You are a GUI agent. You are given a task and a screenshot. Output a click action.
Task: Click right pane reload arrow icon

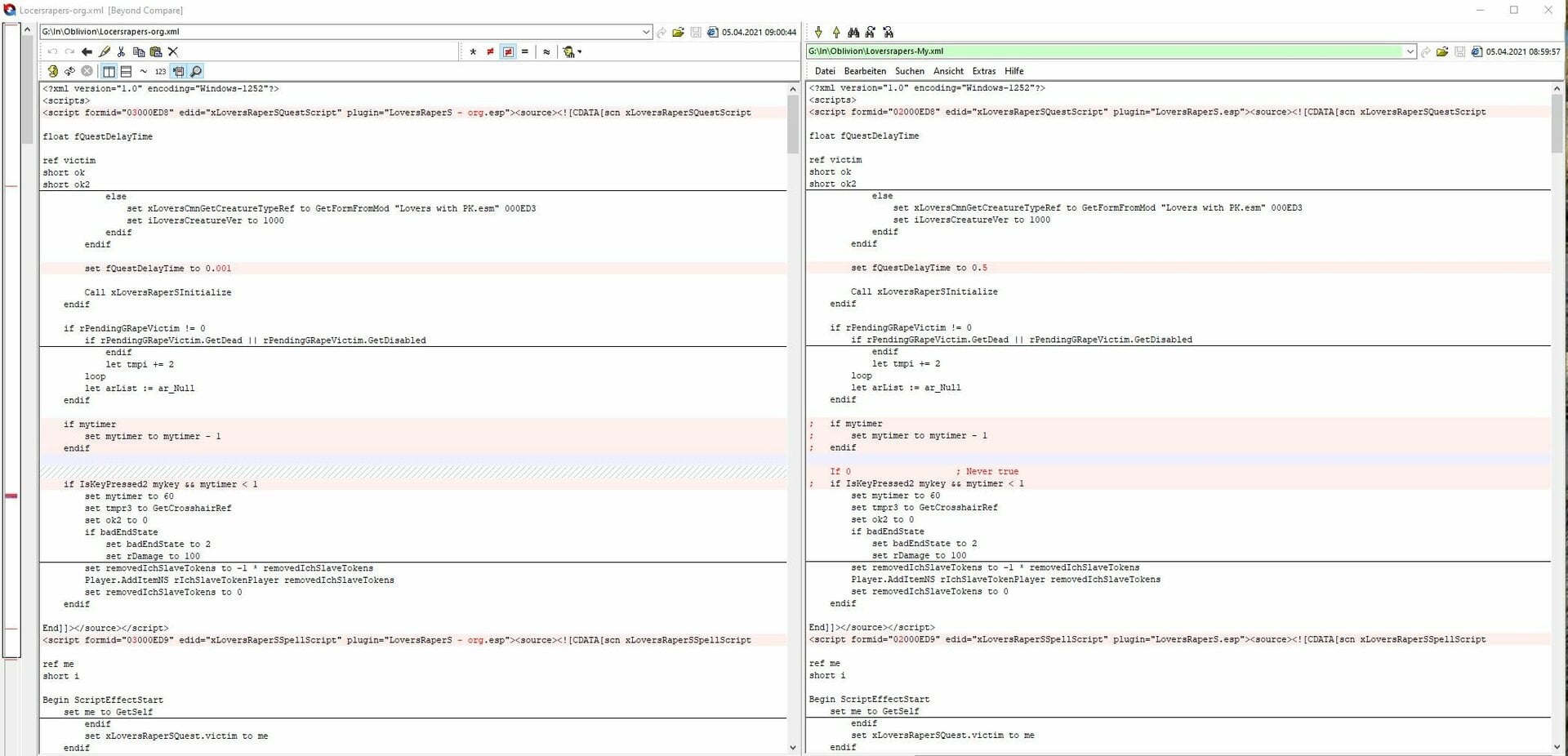[x=1426, y=51]
